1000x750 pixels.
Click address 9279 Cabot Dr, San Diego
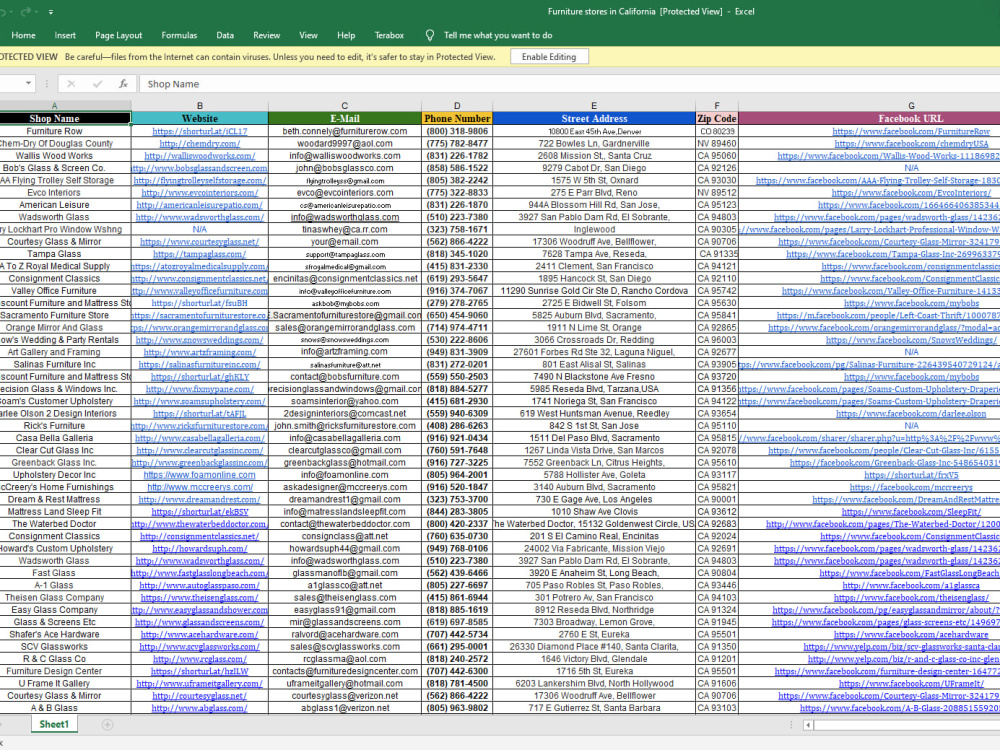click(x=594, y=168)
